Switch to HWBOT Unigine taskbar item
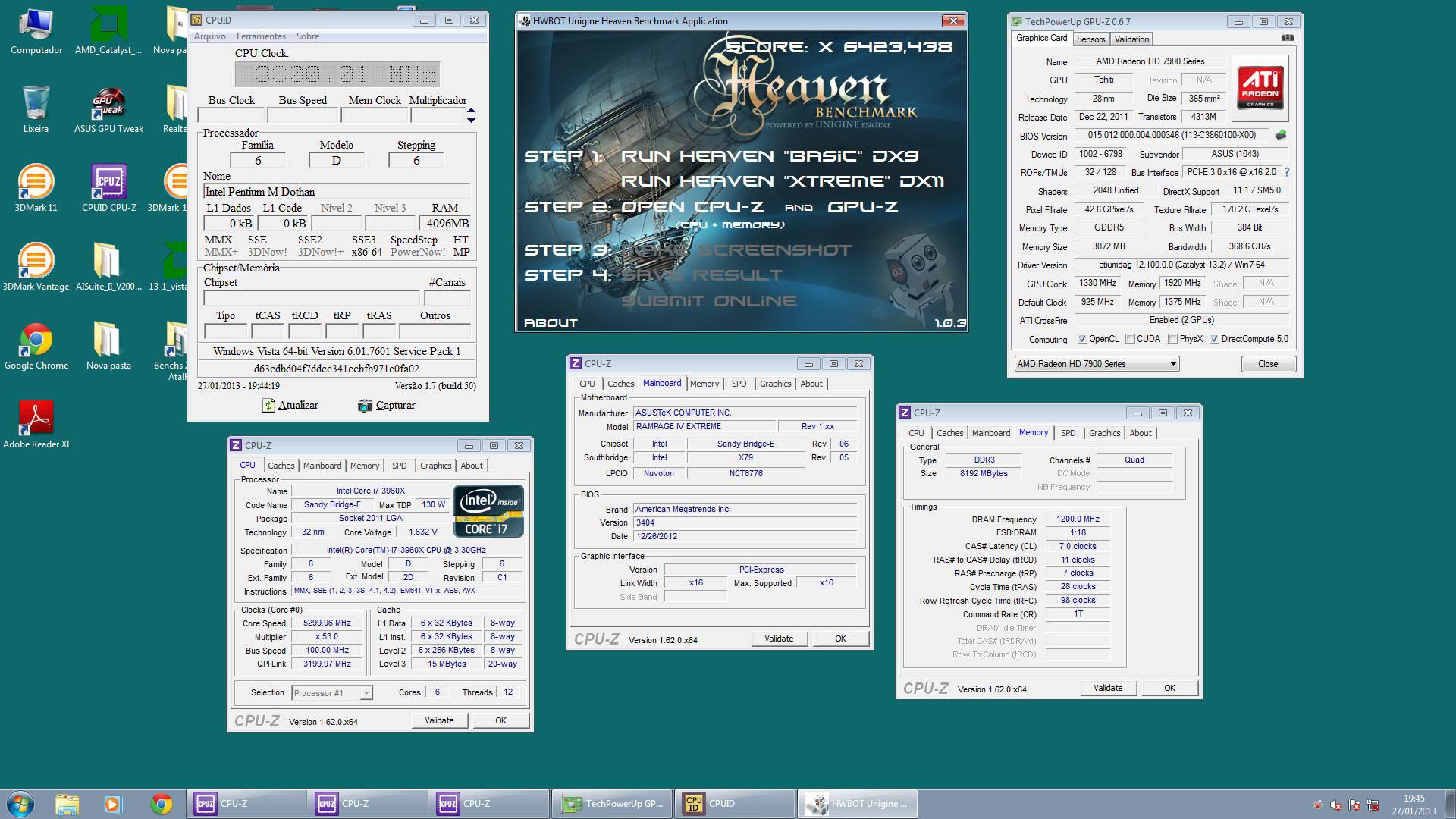This screenshot has width=1456, height=819. (x=857, y=804)
